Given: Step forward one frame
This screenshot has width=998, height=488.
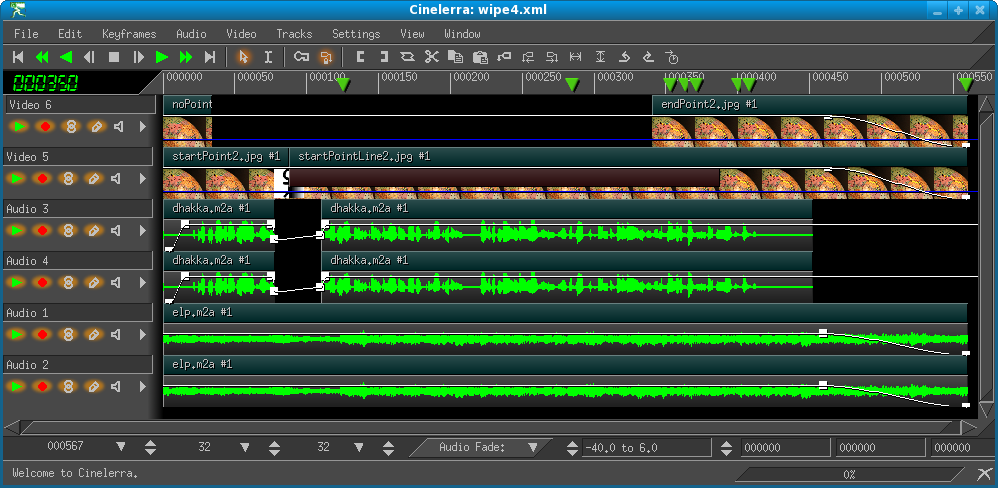Looking at the screenshot, I should click(x=138, y=57).
